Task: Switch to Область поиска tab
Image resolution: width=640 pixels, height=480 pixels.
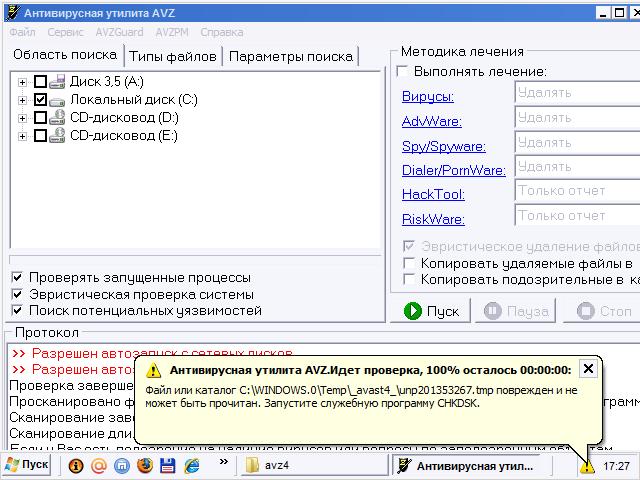Action: point(65,55)
